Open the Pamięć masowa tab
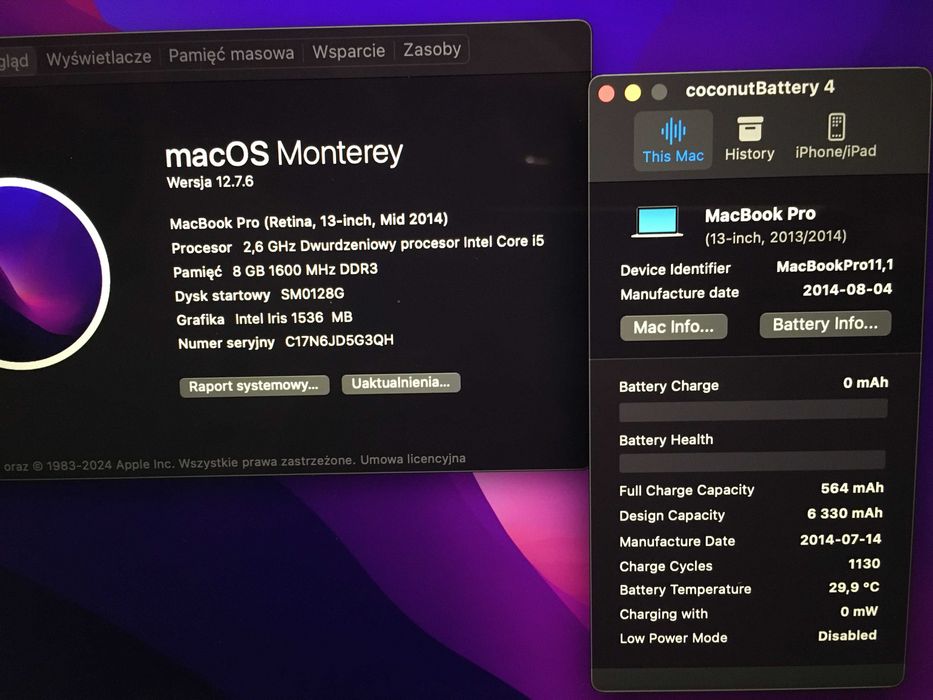The height and width of the screenshot is (700, 933). tap(231, 55)
